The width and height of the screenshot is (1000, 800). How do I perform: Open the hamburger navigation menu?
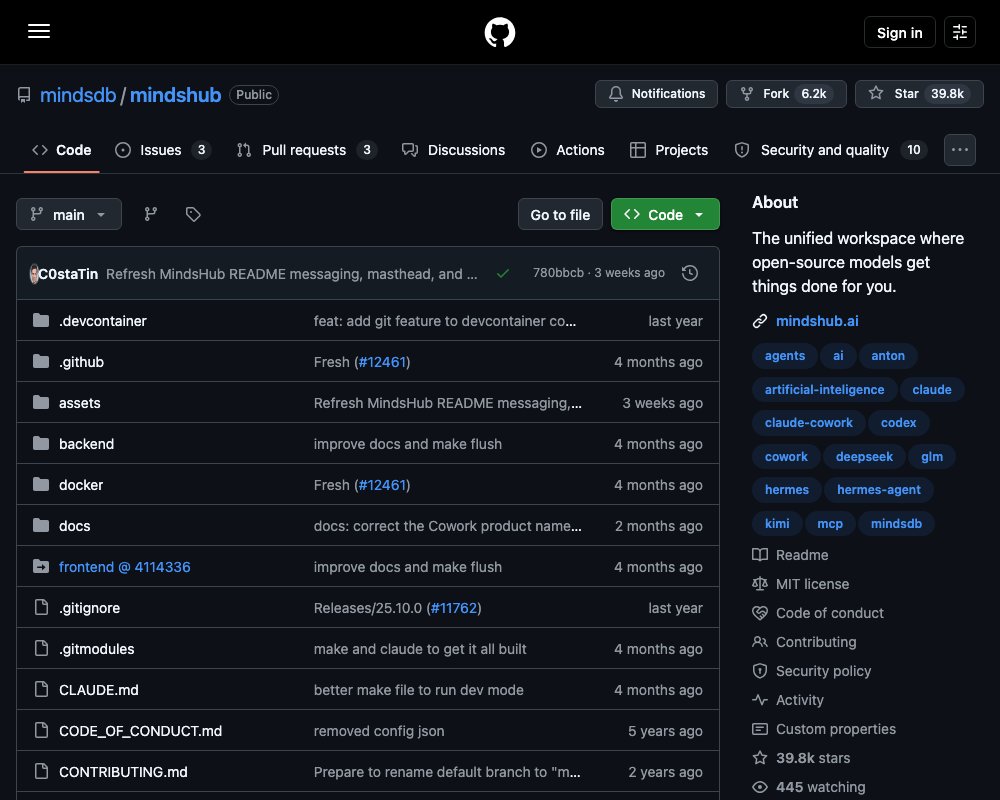coord(39,31)
